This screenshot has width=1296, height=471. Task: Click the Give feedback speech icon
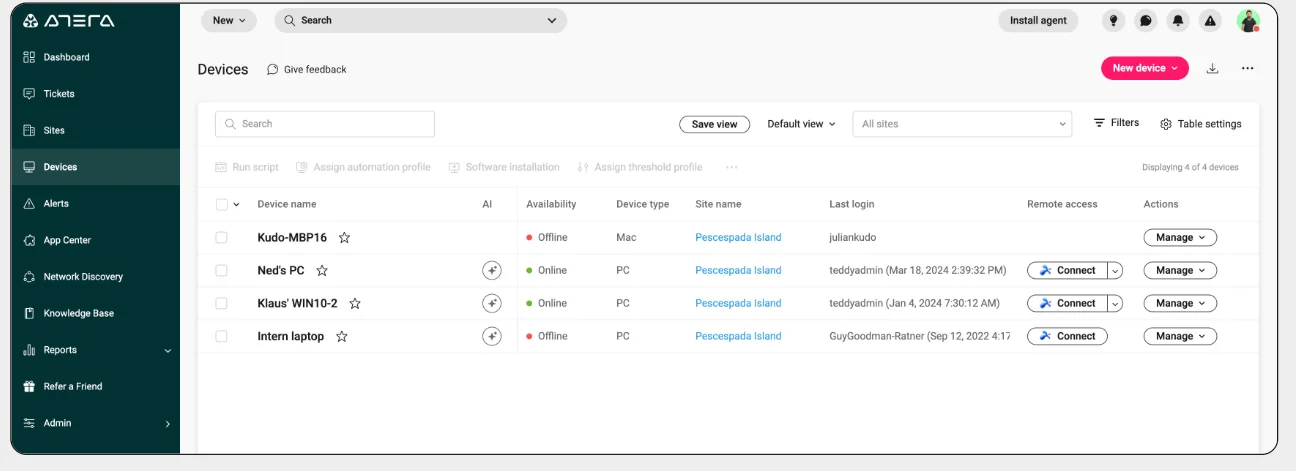[x=273, y=69]
